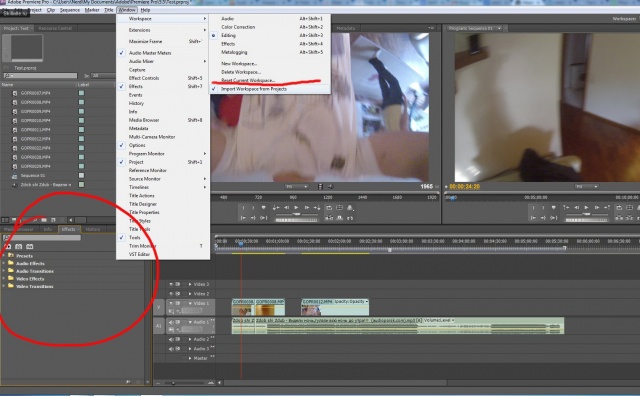
Task: Mute Audio 1 track speaker toggle
Action: (171, 322)
